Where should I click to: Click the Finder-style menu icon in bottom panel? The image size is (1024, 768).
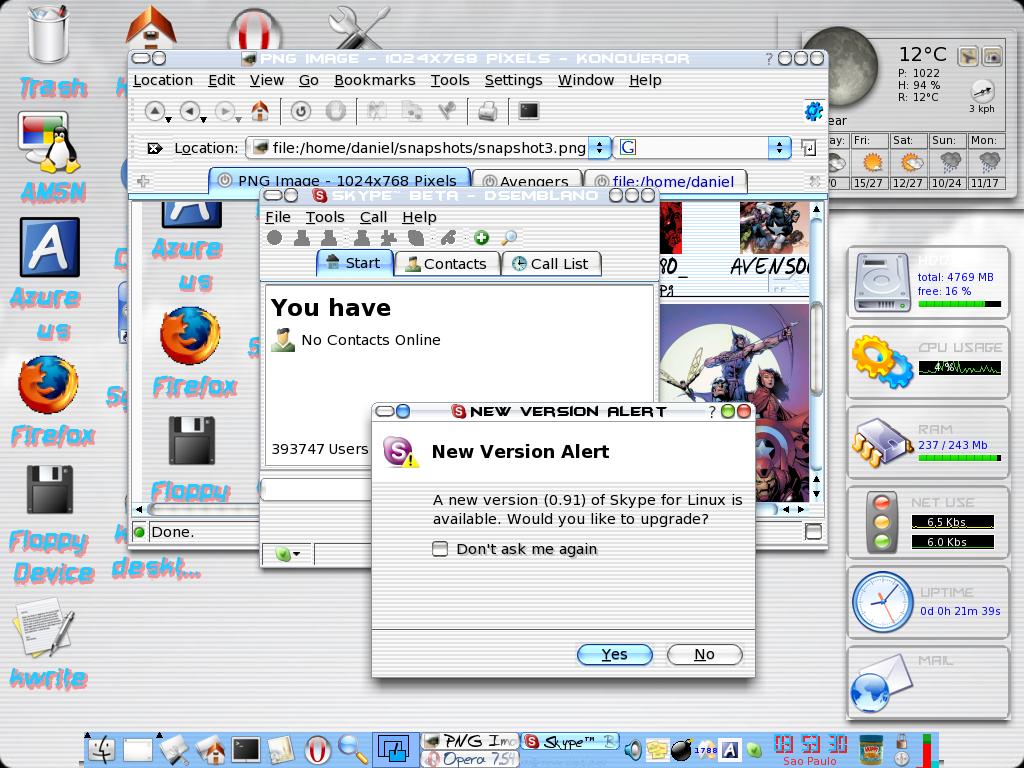pyautogui.click(x=103, y=750)
